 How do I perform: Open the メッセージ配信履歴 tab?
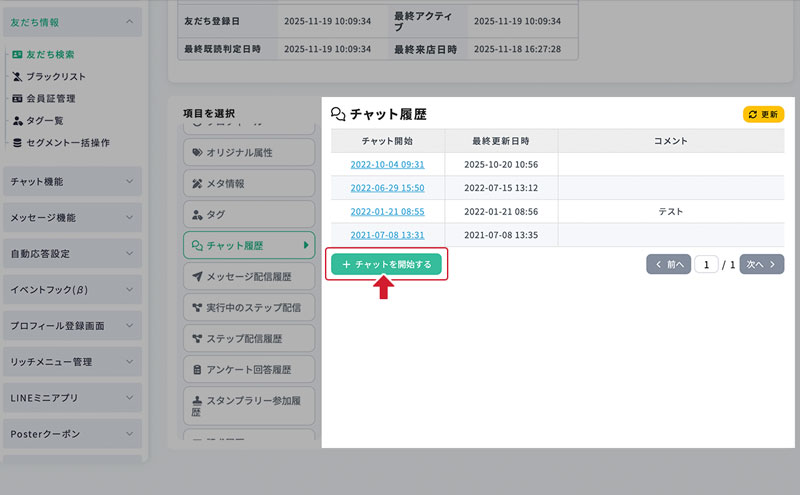coord(248,276)
